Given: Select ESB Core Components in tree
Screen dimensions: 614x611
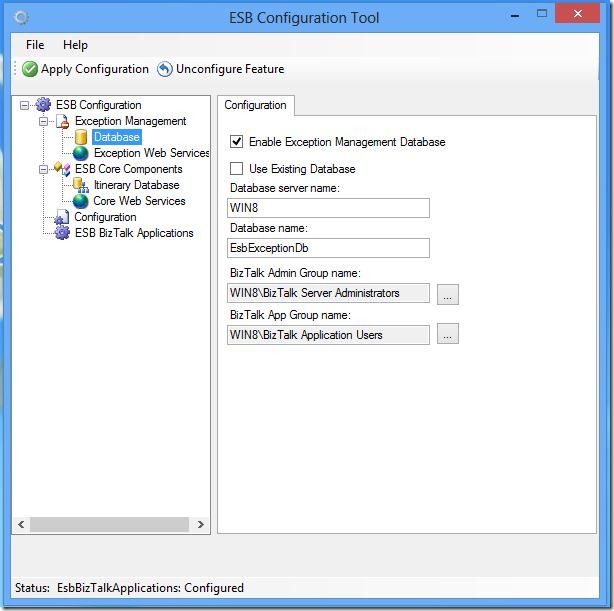Looking at the screenshot, I should click(128, 169).
